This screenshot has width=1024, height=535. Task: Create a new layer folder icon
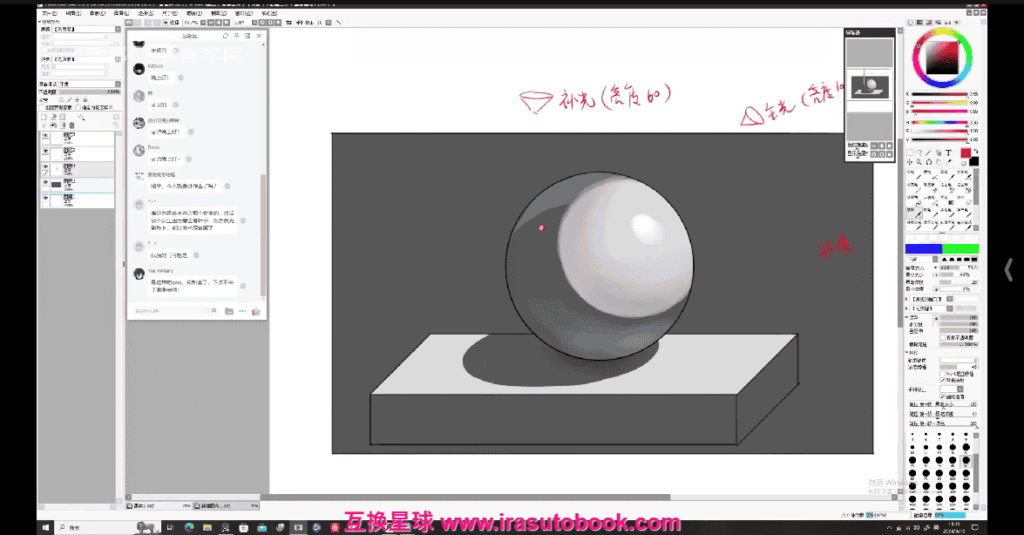(x=63, y=117)
